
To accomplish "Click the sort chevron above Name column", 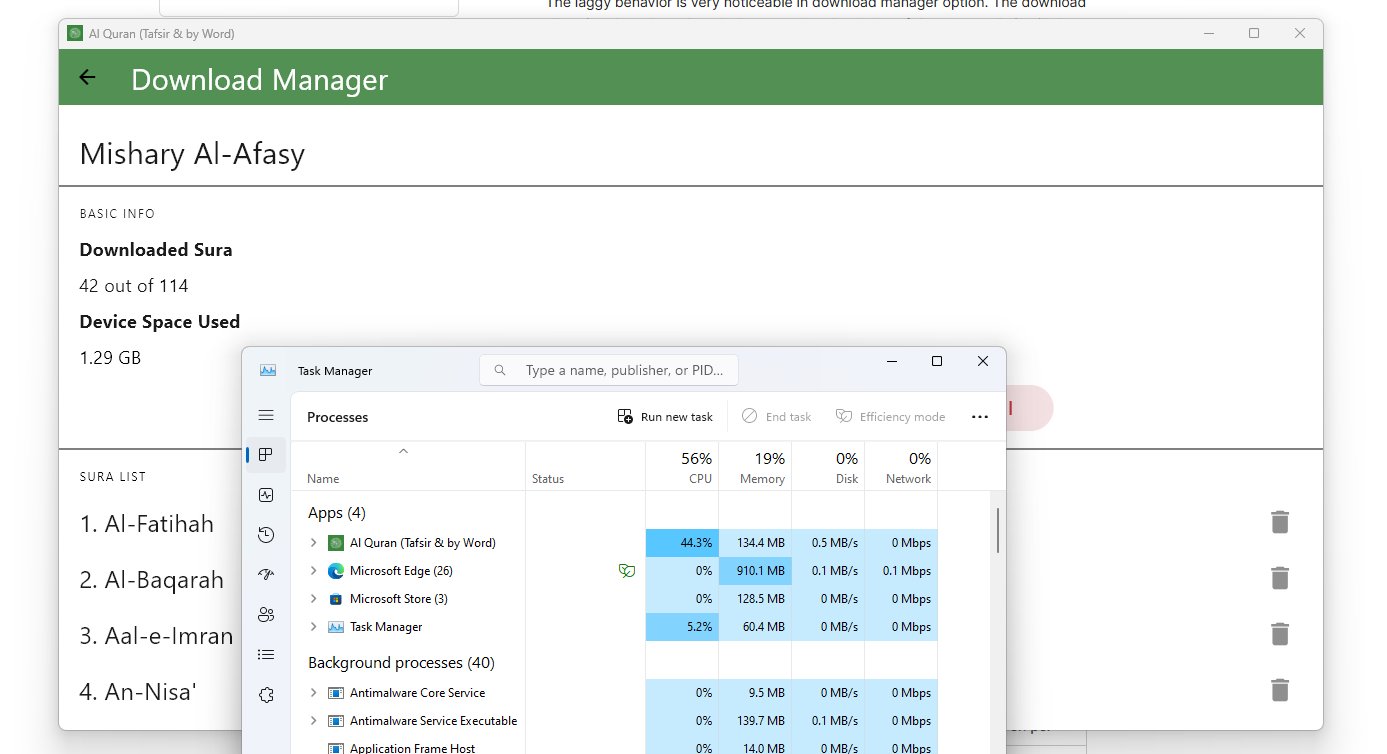I will [403, 451].
